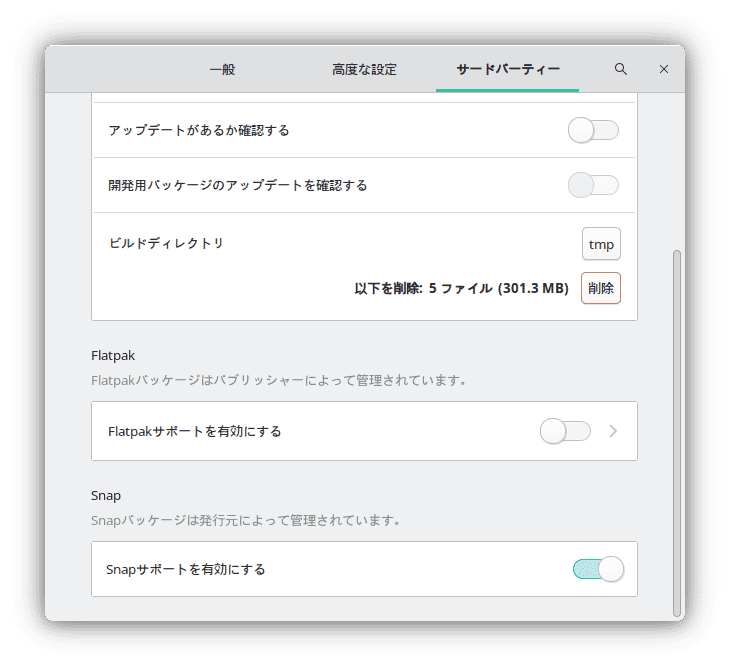Switch to the 一般 tab
The image size is (730, 666).
pyautogui.click(x=223, y=69)
